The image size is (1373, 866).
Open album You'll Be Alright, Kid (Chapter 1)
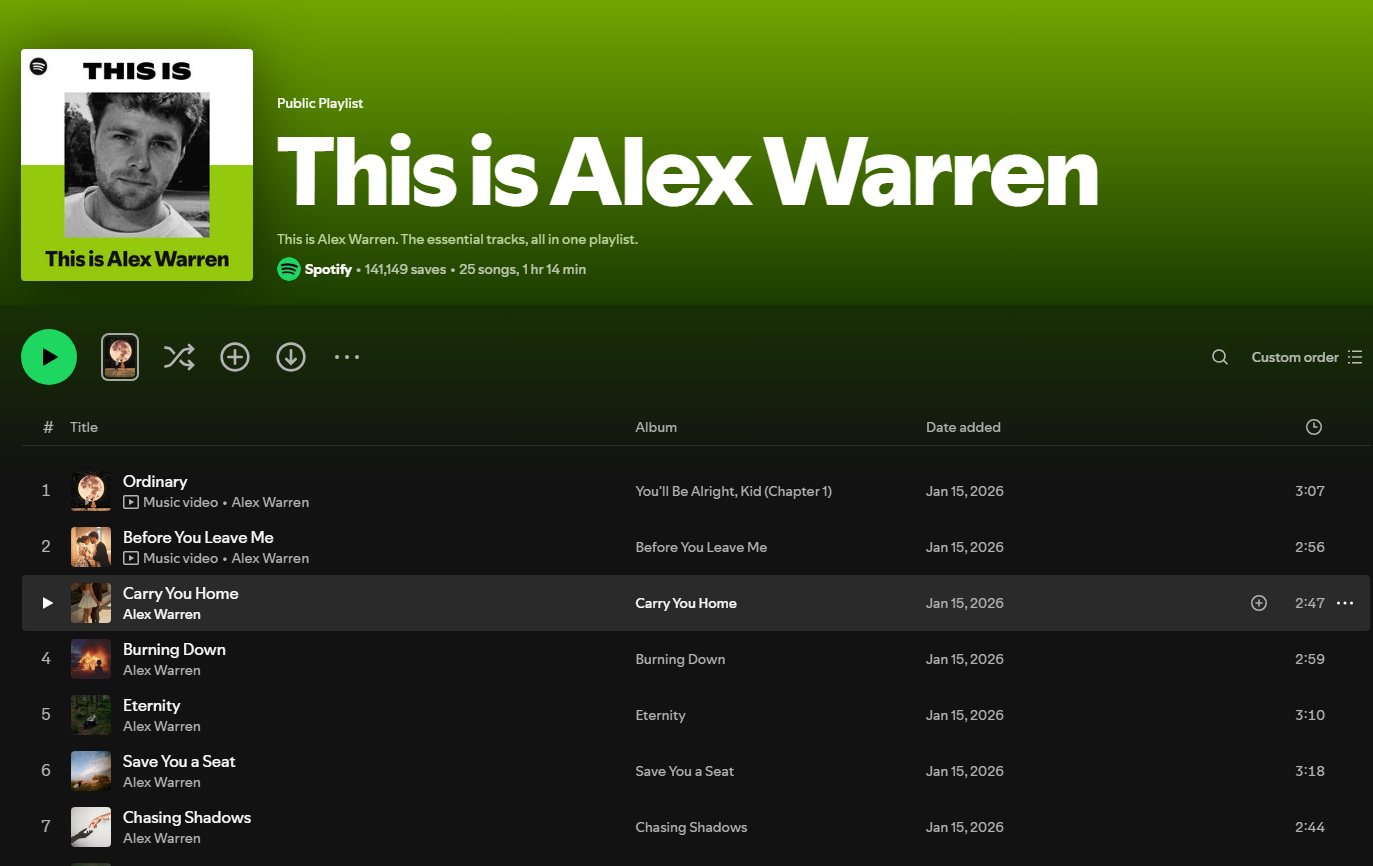point(734,491)
